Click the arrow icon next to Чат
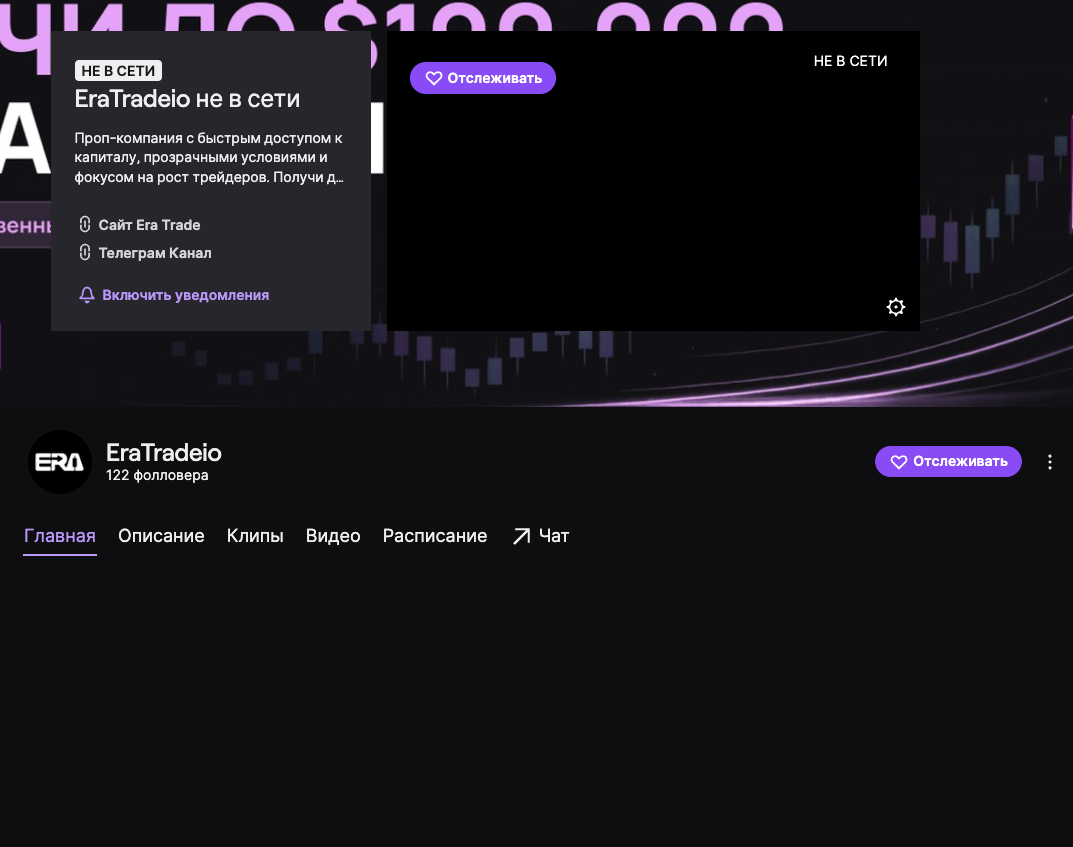Viewport: 1073px width, 847px height. click(x=521, y=536)
